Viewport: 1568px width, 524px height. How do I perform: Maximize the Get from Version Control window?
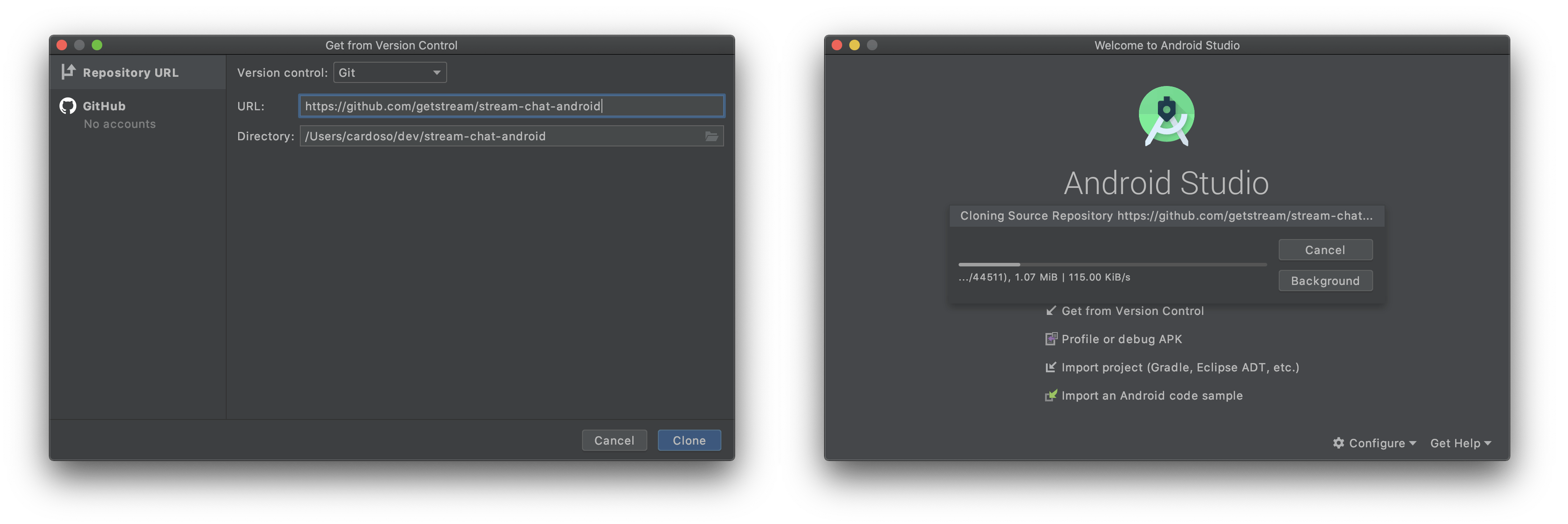97,45
